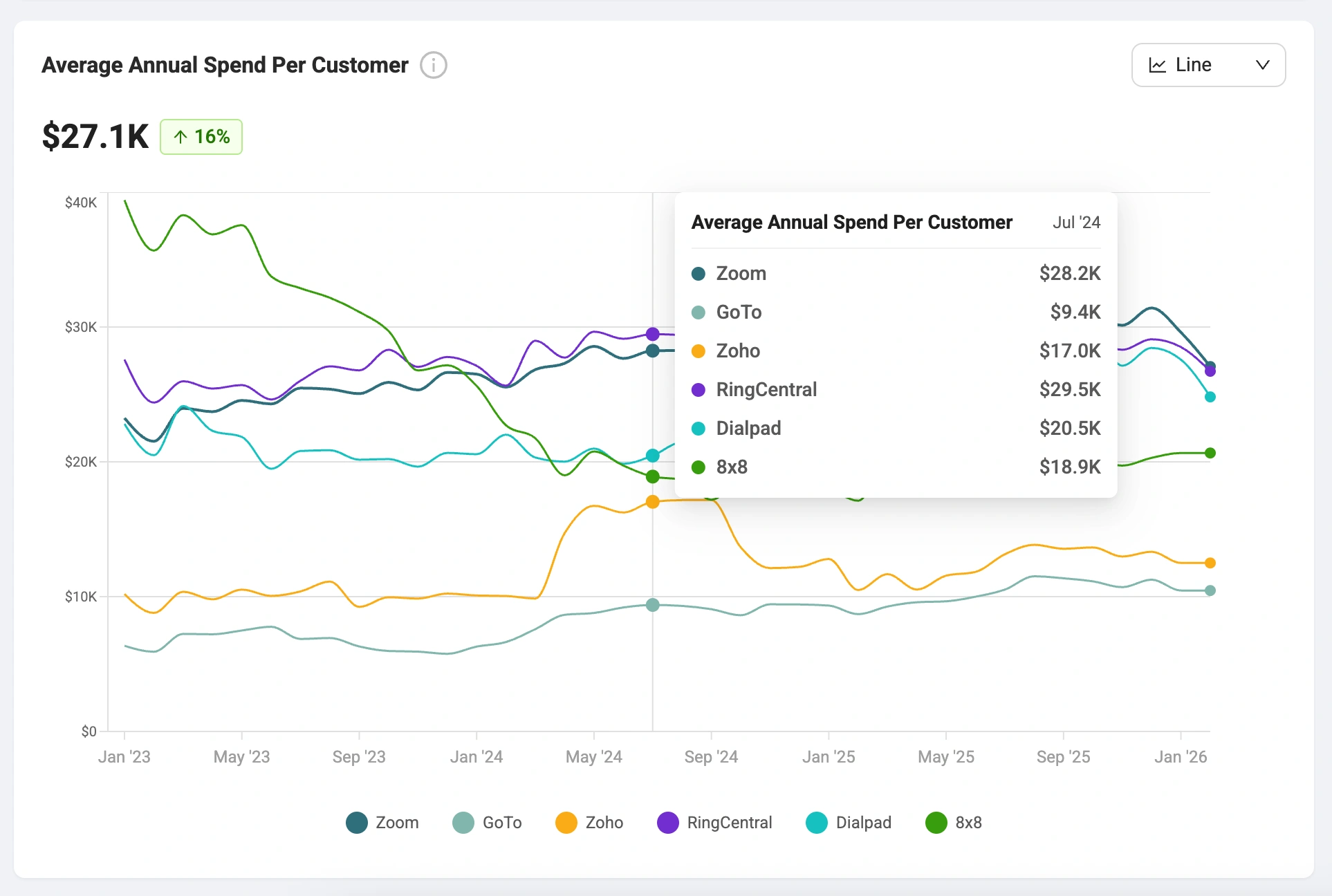Click the info icon beside chart title

click(434, 65)
